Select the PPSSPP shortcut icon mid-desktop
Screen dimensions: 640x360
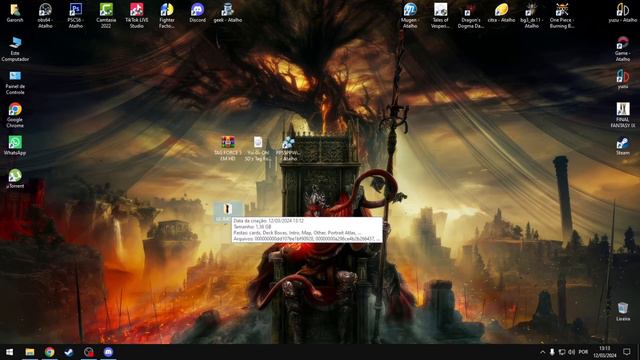point(288,148)
